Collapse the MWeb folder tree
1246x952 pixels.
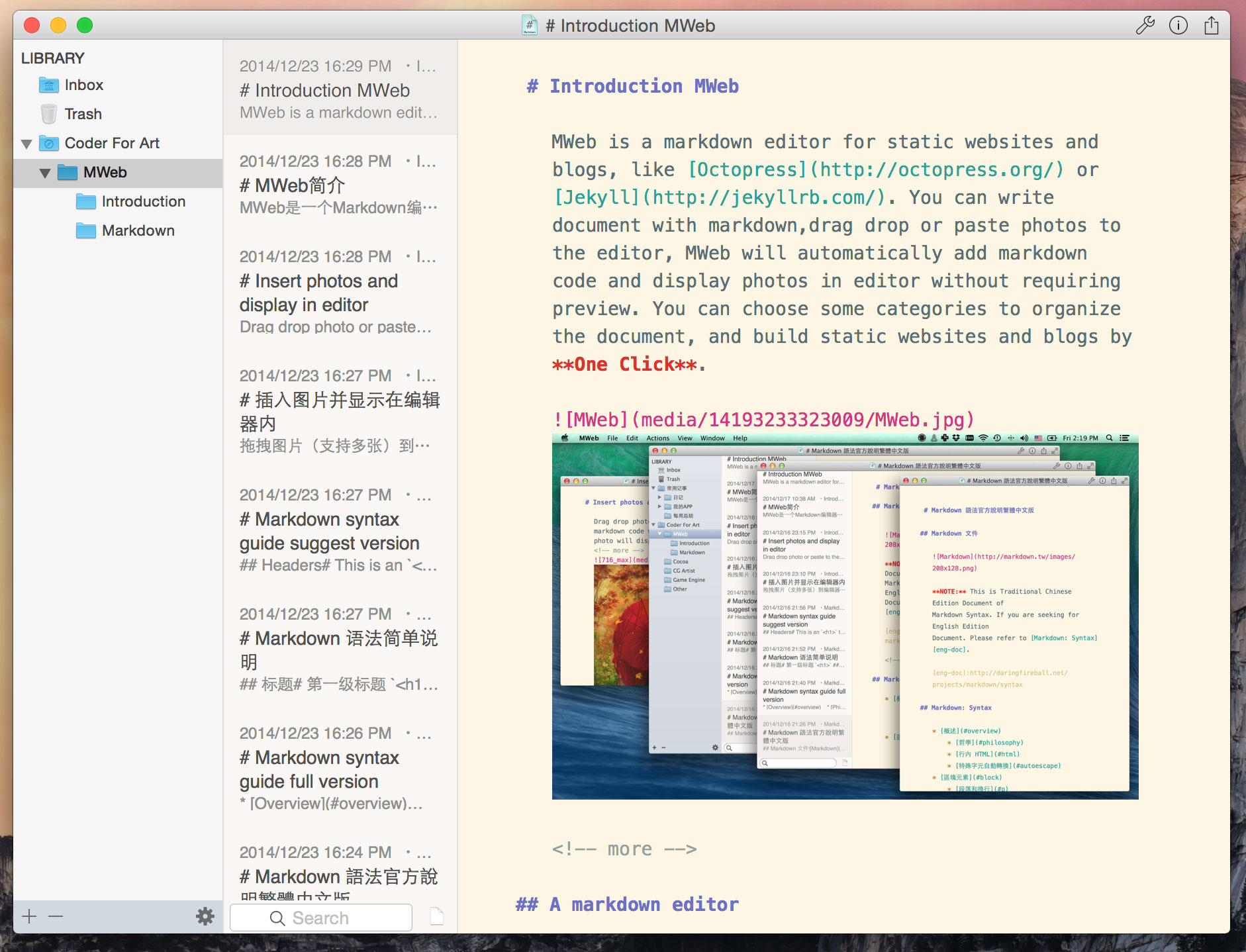pos(45,173)
